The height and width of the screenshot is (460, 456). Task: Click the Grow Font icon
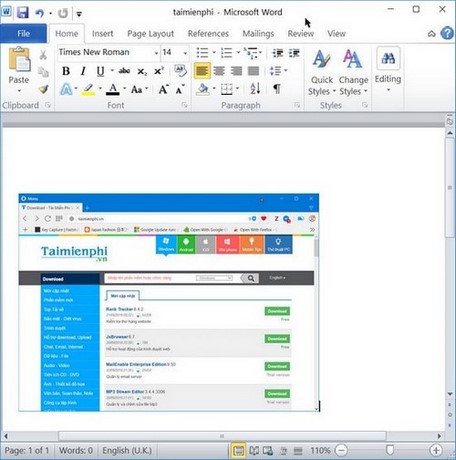click(163, 89)
